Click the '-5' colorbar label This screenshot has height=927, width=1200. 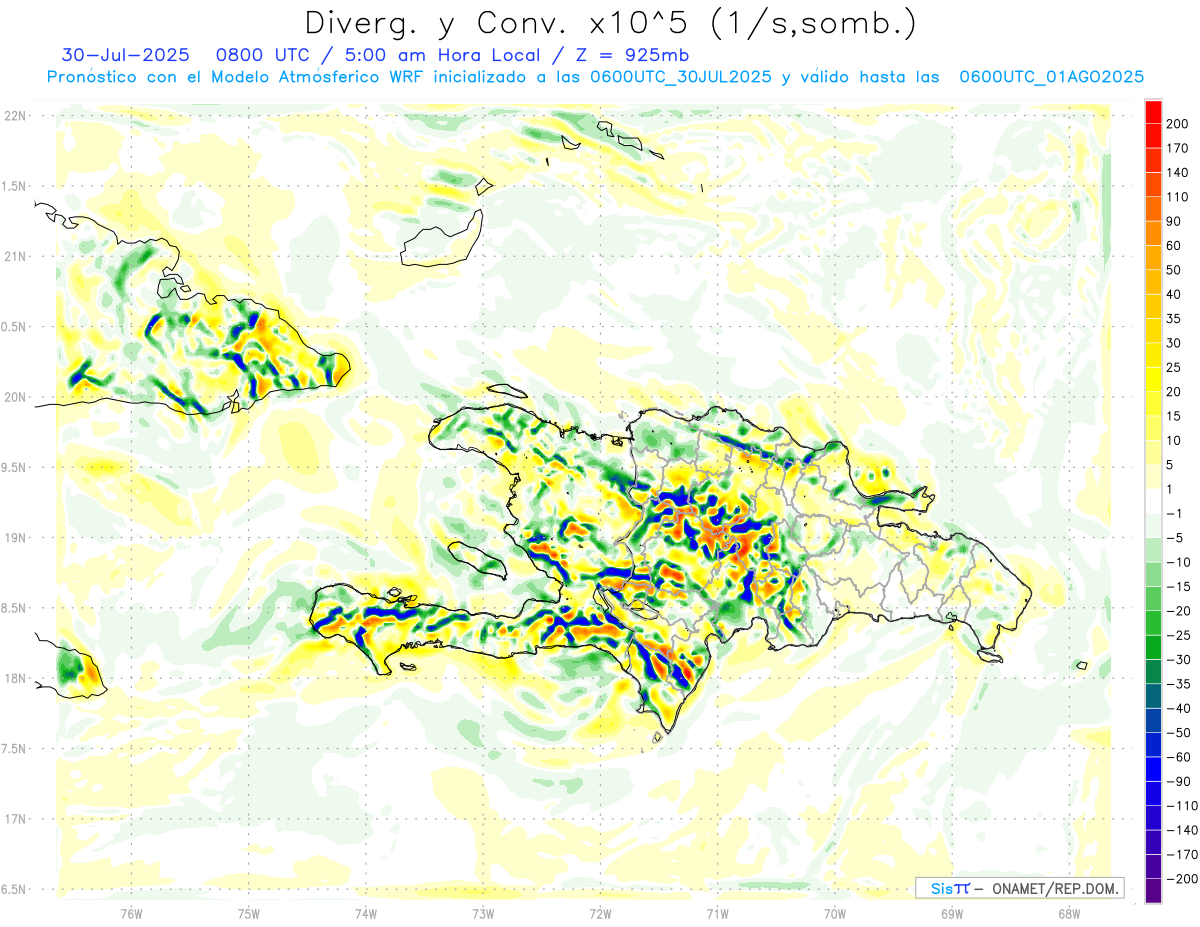pos(1175,538)
